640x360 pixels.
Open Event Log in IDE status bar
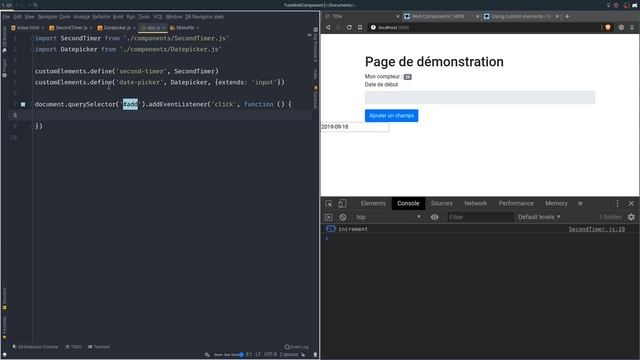coord(297,347)
